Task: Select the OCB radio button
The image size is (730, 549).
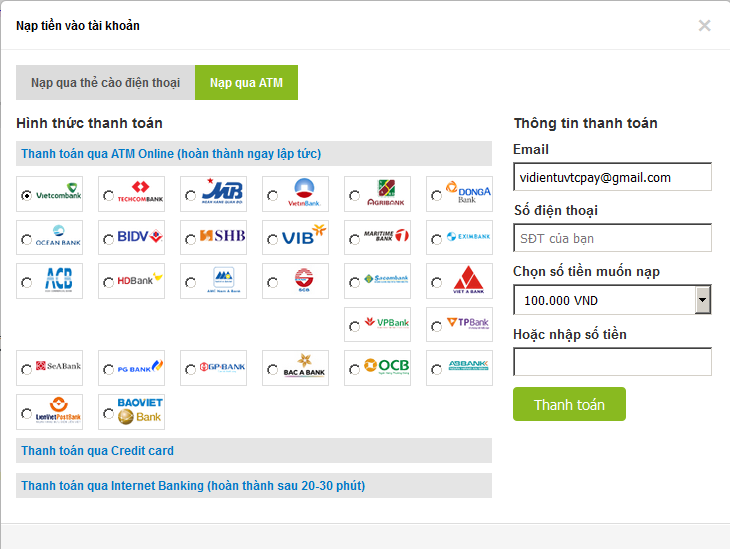Action: (354, 369)
